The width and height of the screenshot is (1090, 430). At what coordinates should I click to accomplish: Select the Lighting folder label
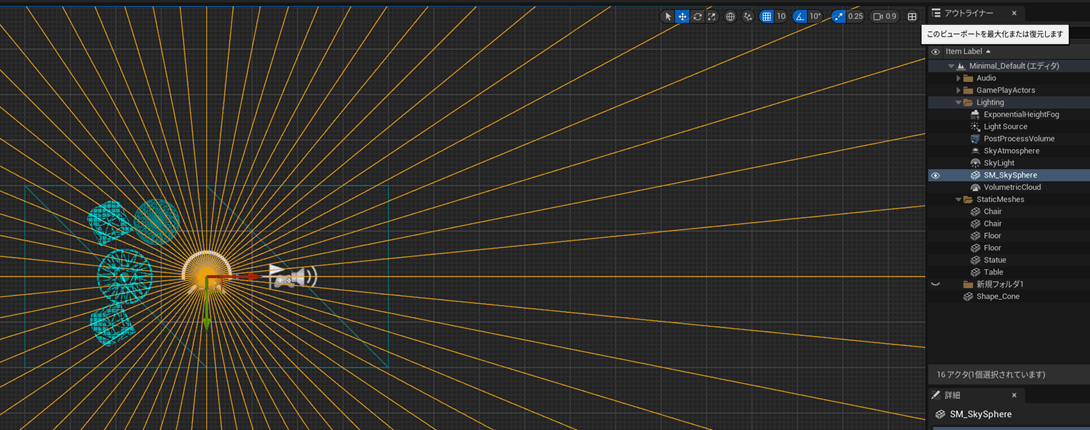[x=990, y=102]
